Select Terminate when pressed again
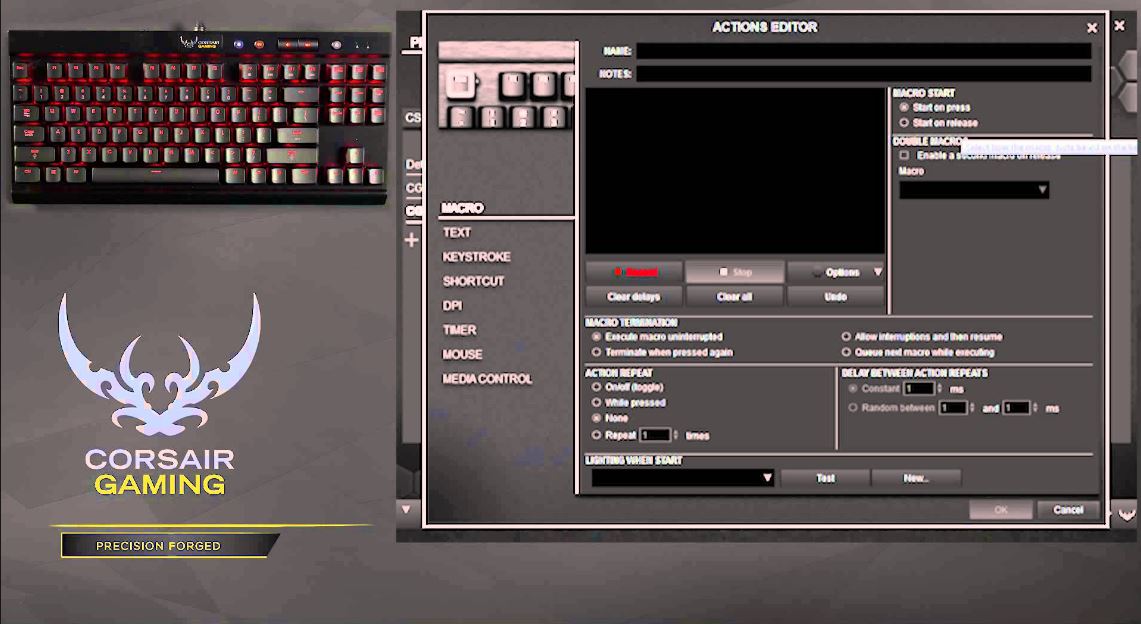1141x624 pixels. (x=597, y=352)
